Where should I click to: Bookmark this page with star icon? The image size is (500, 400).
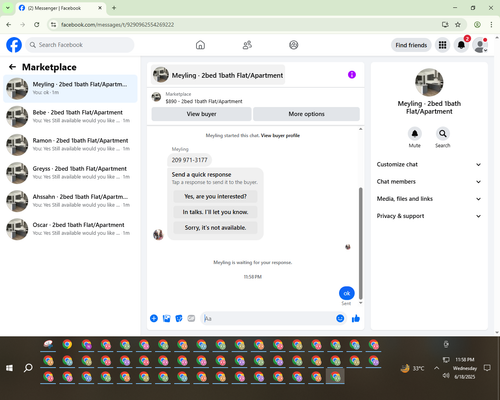pos(458,24)
